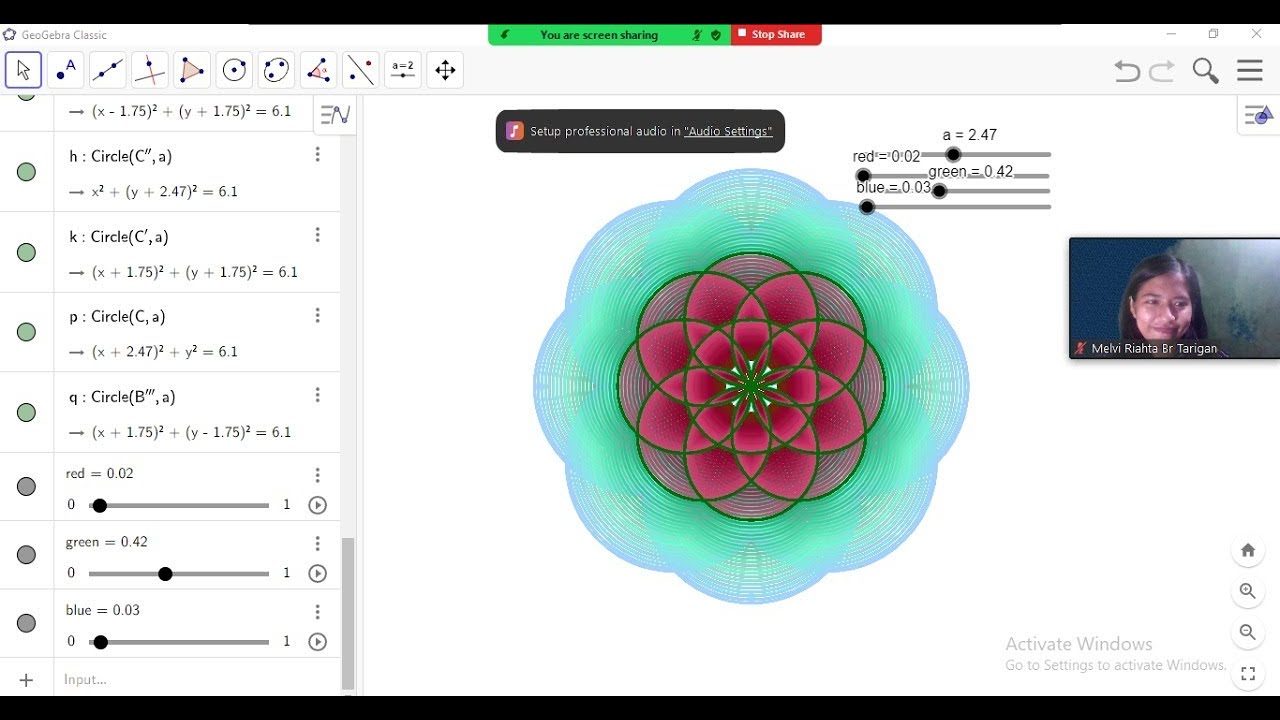Open options menu for green slider
Viewport: 1280px width, 720px height.
point(318,543)
